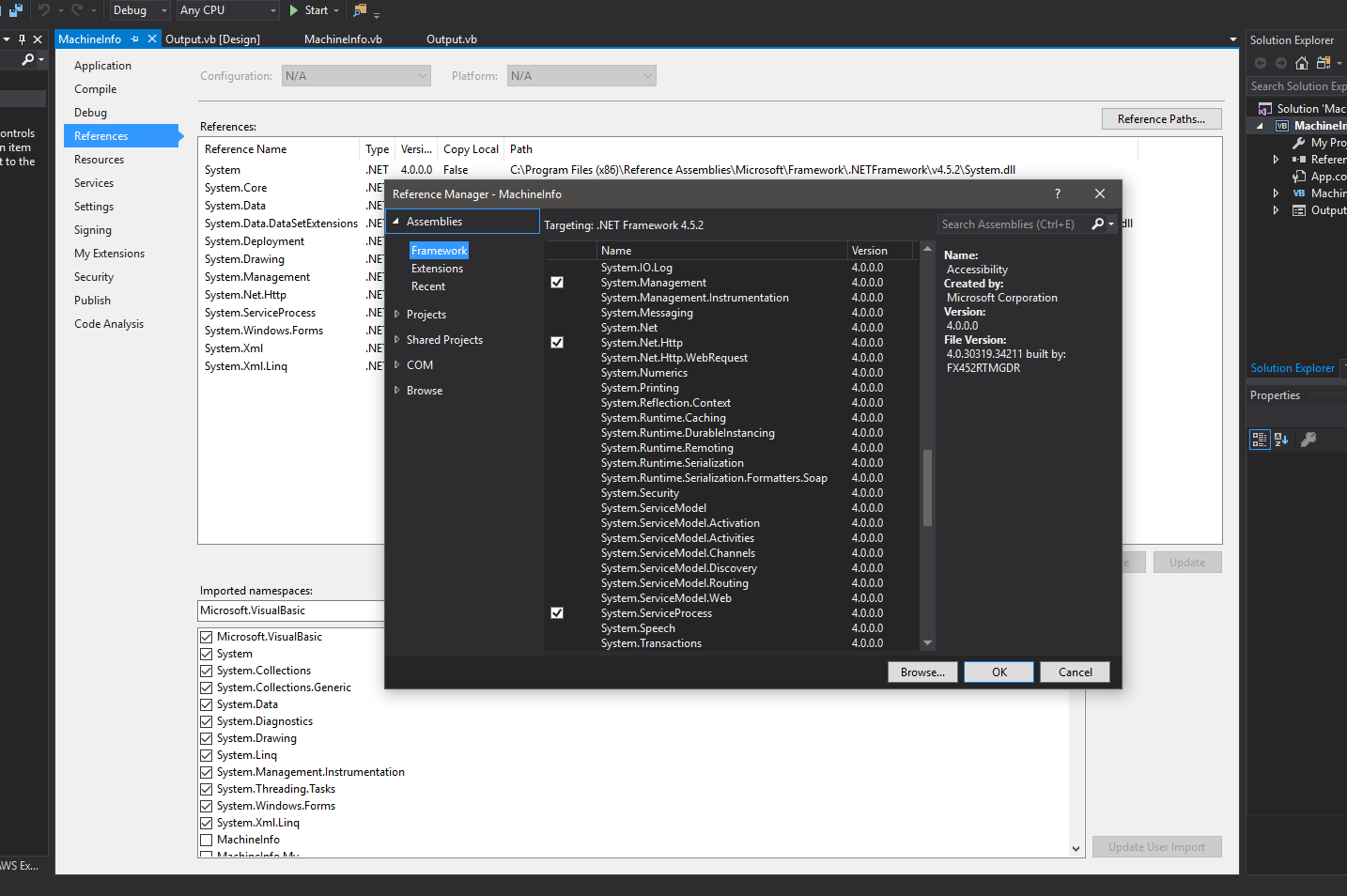Screen dimensions: 1347x896
Task: Open the Settings page in project properties
Action: point(94,207)
